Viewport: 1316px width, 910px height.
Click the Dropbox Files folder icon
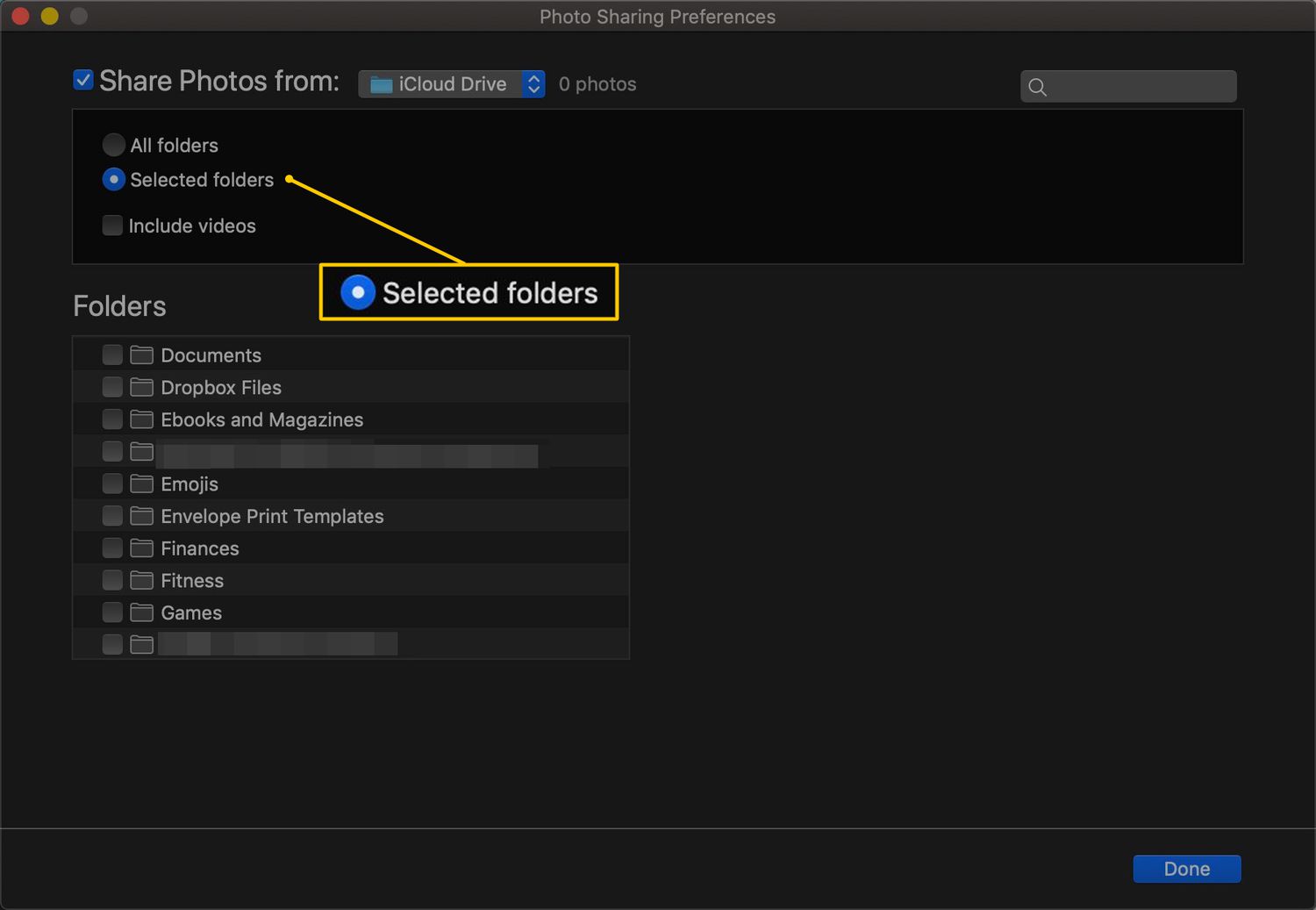(x=141, y=387)
